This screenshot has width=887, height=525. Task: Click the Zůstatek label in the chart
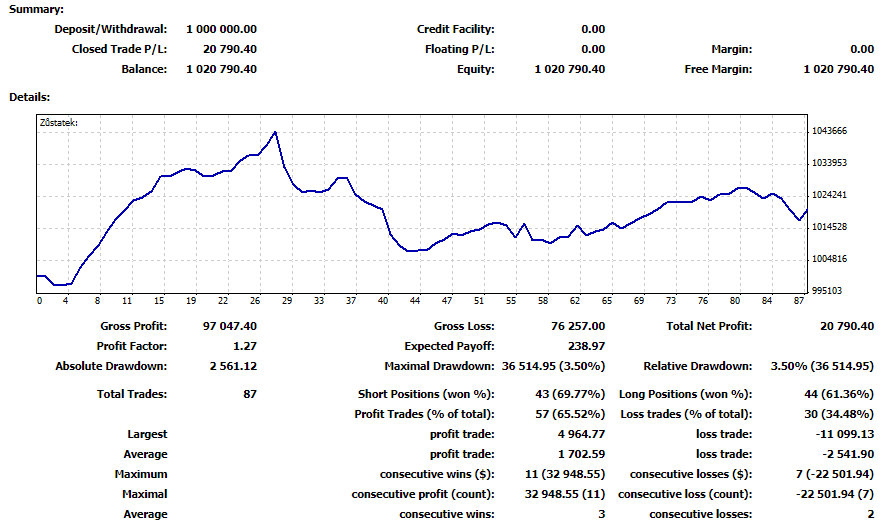click(57, 123)
